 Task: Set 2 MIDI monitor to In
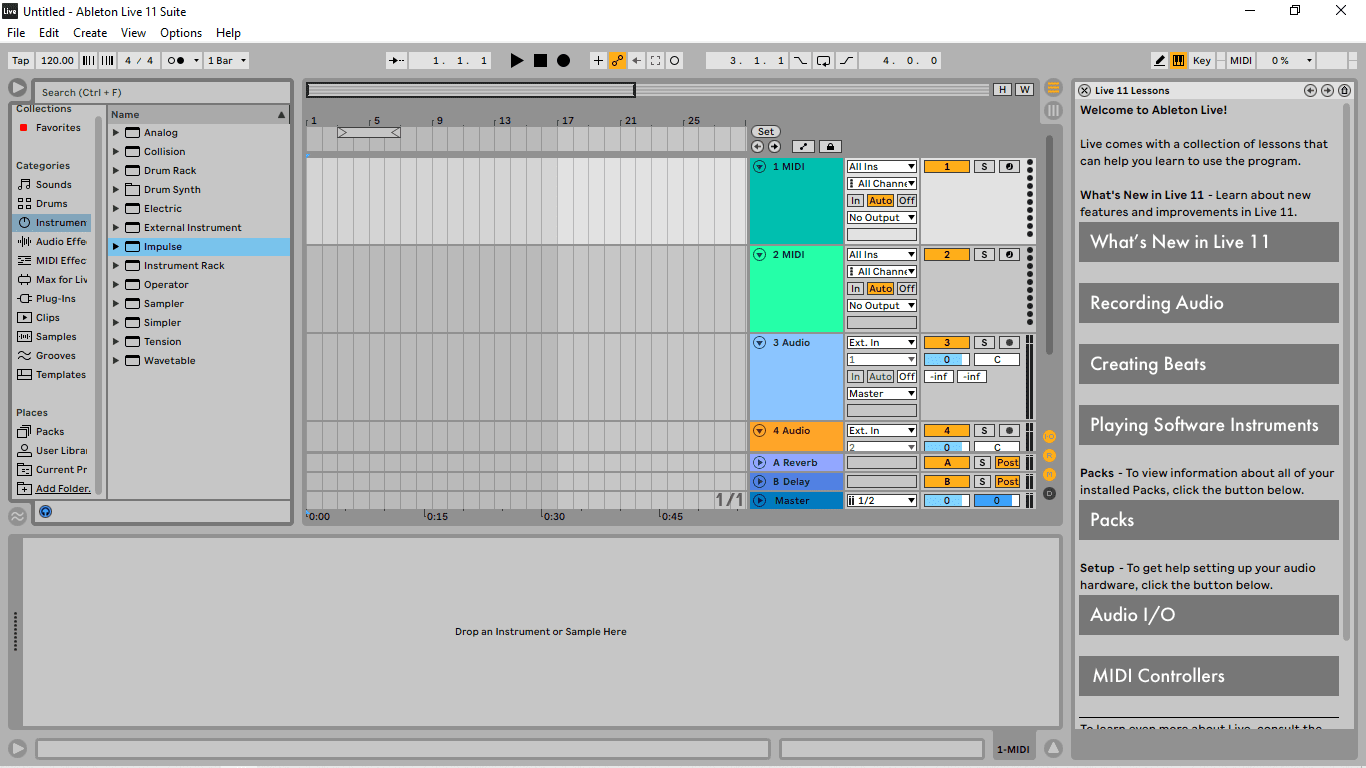click(856, 289)
